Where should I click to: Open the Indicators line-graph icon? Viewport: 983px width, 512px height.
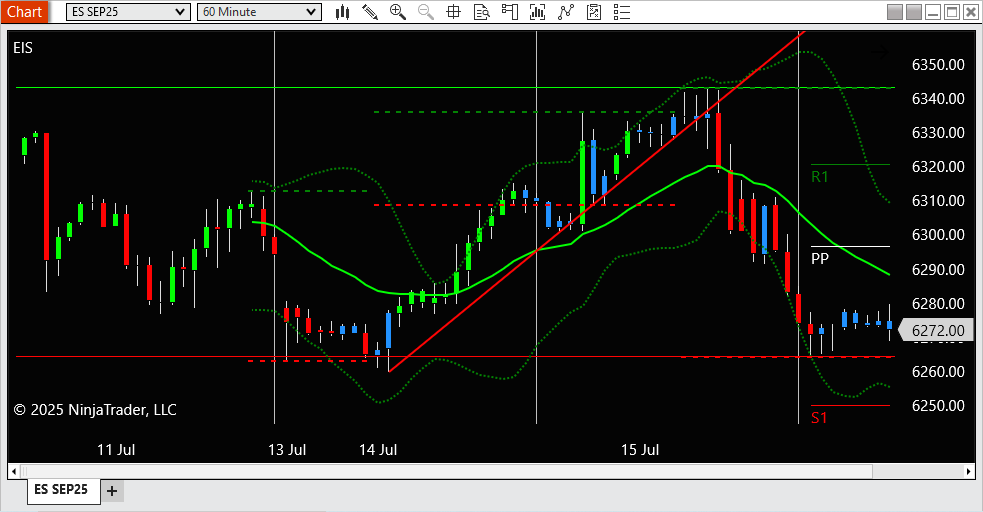(x=565, y=12)
